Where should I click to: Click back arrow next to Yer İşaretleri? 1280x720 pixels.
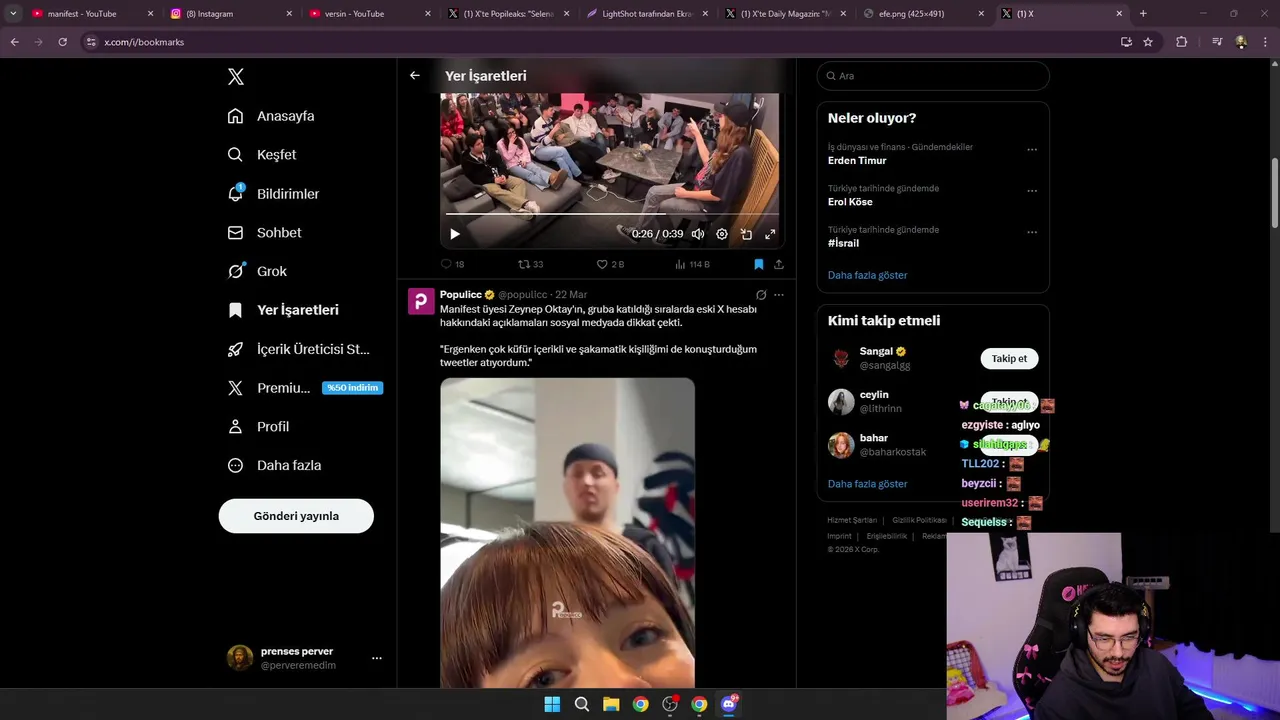[x=414, y=76]
